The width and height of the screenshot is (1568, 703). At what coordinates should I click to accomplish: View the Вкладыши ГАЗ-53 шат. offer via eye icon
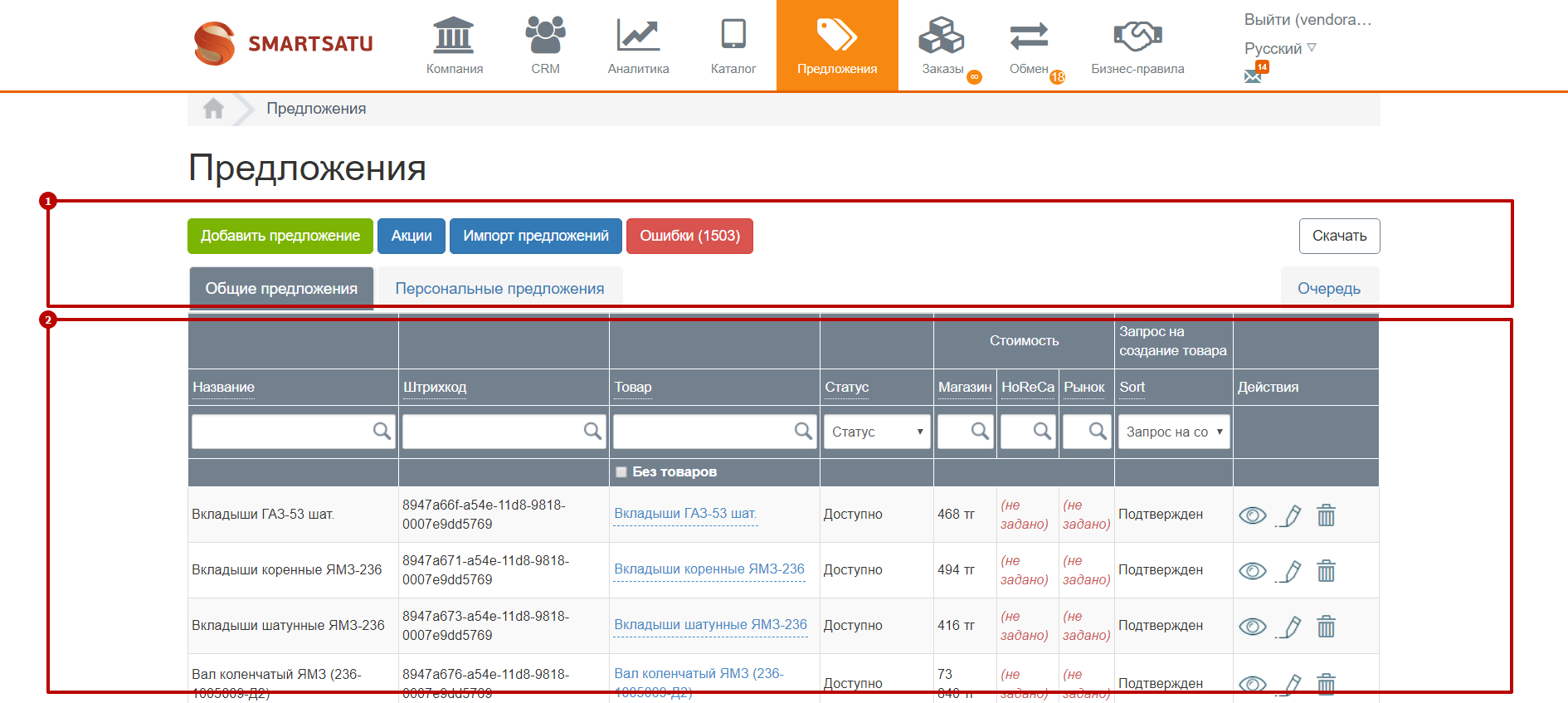1252,515
